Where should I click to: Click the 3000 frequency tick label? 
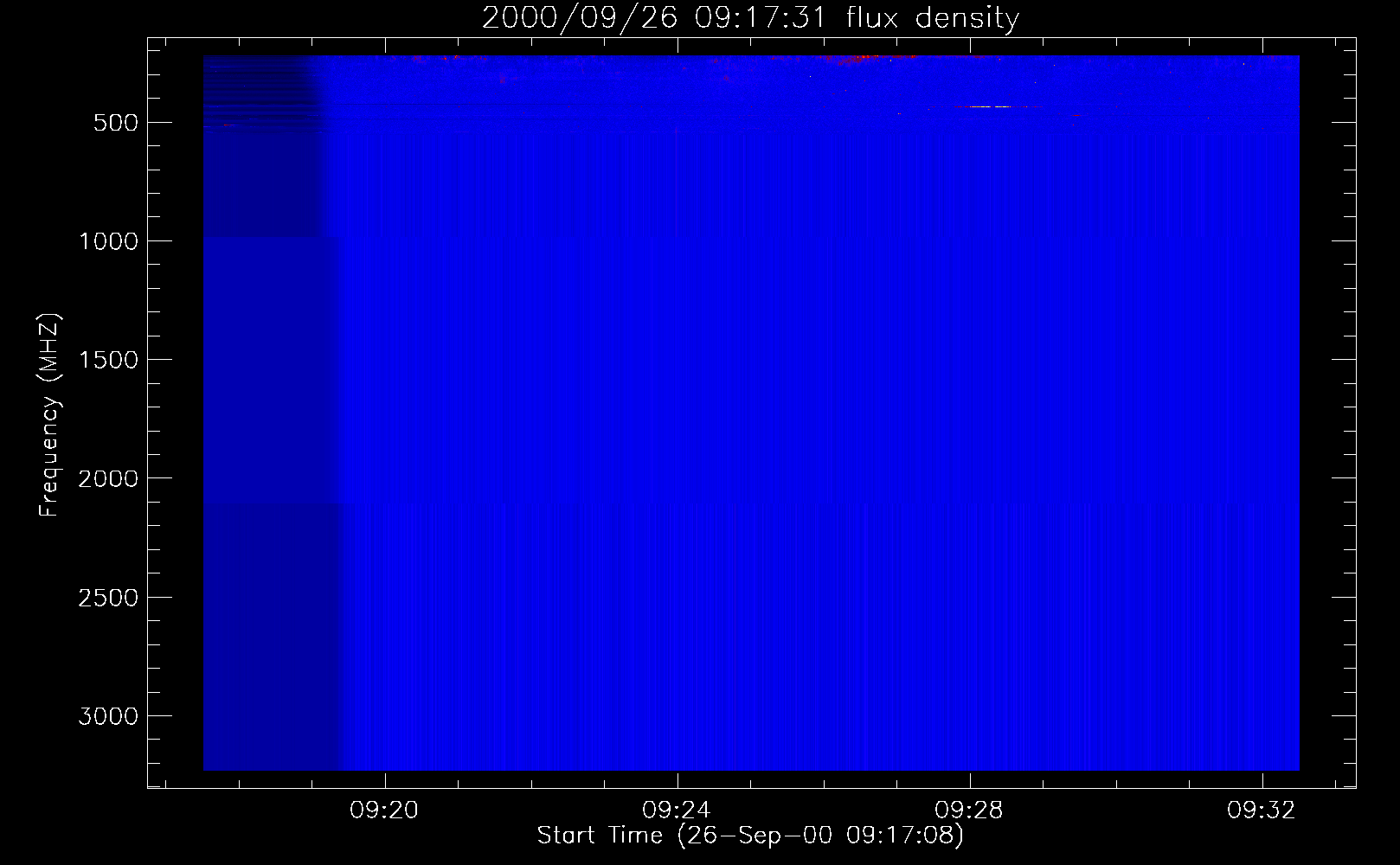point(108,716)
